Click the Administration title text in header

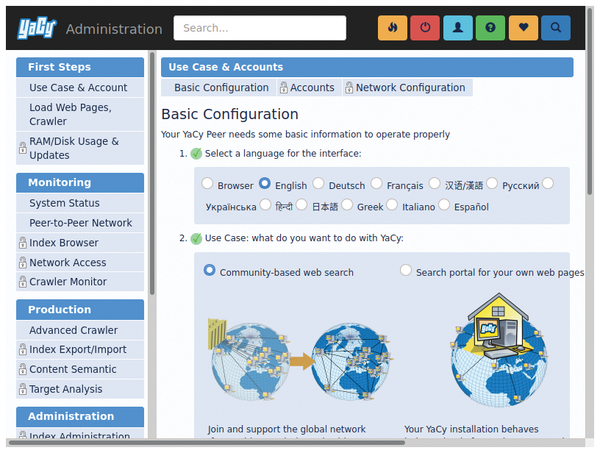pos(114,29)
